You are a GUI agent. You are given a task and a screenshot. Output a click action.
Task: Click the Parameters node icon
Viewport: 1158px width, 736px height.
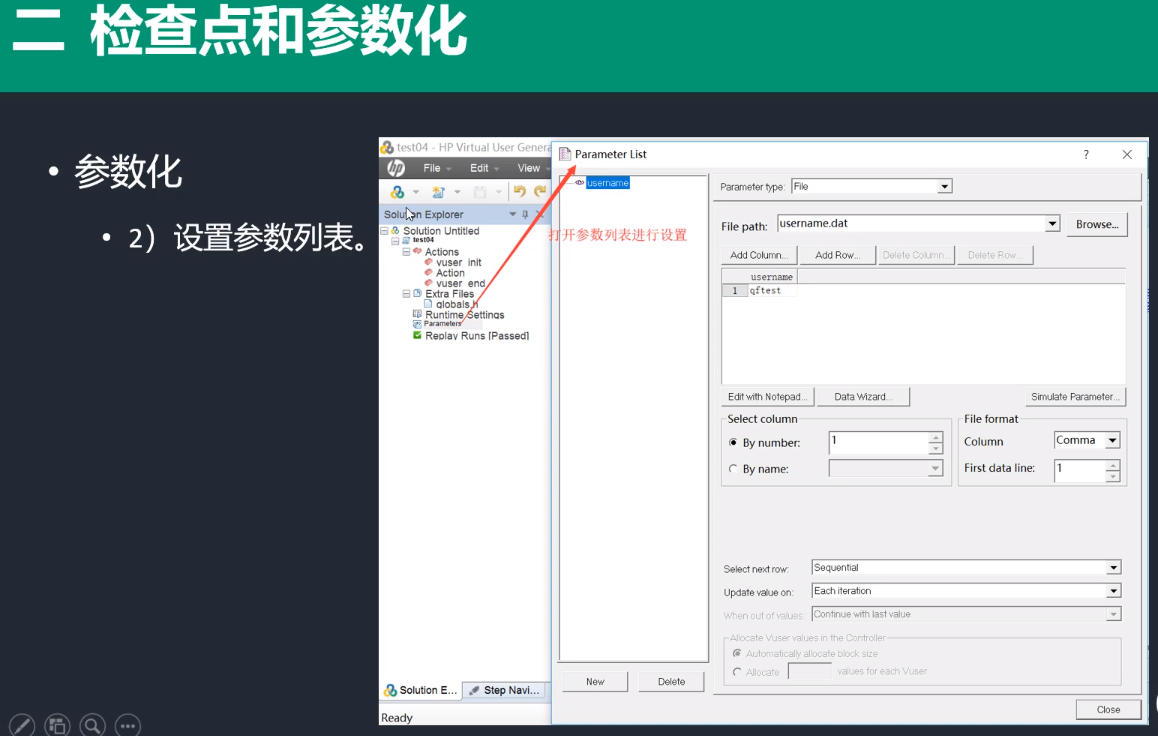coord(417,324)
